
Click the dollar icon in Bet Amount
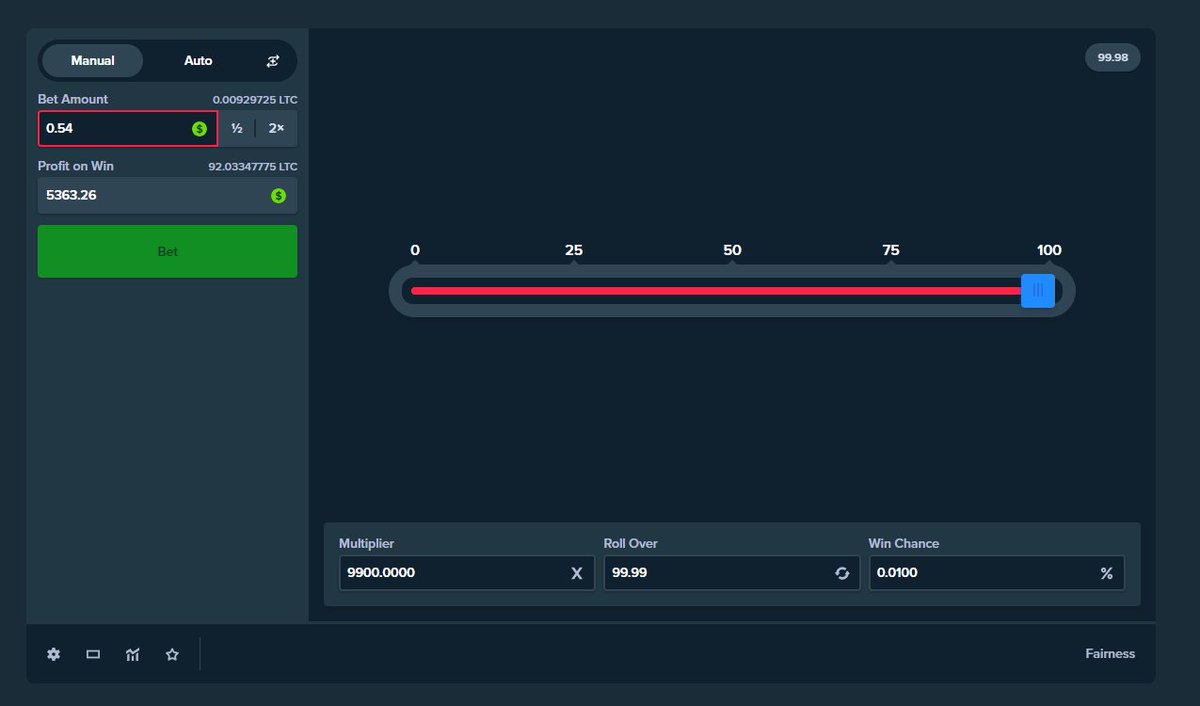[x=200, y=129]
